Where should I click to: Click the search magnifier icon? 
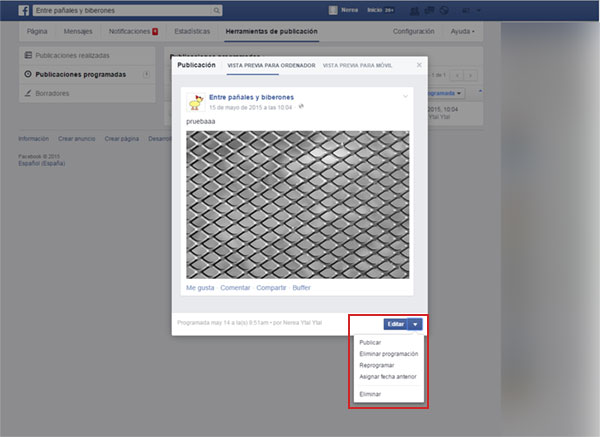(x=217, y=10)
